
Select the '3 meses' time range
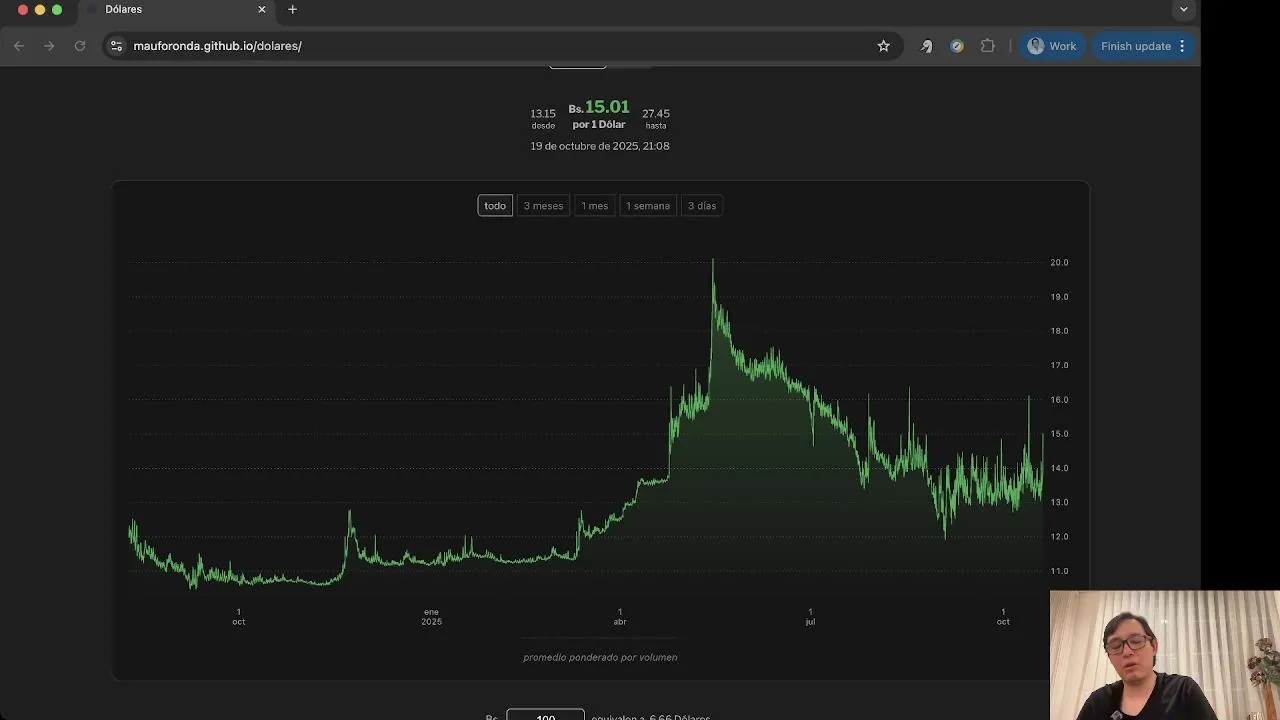coord(543,206)
